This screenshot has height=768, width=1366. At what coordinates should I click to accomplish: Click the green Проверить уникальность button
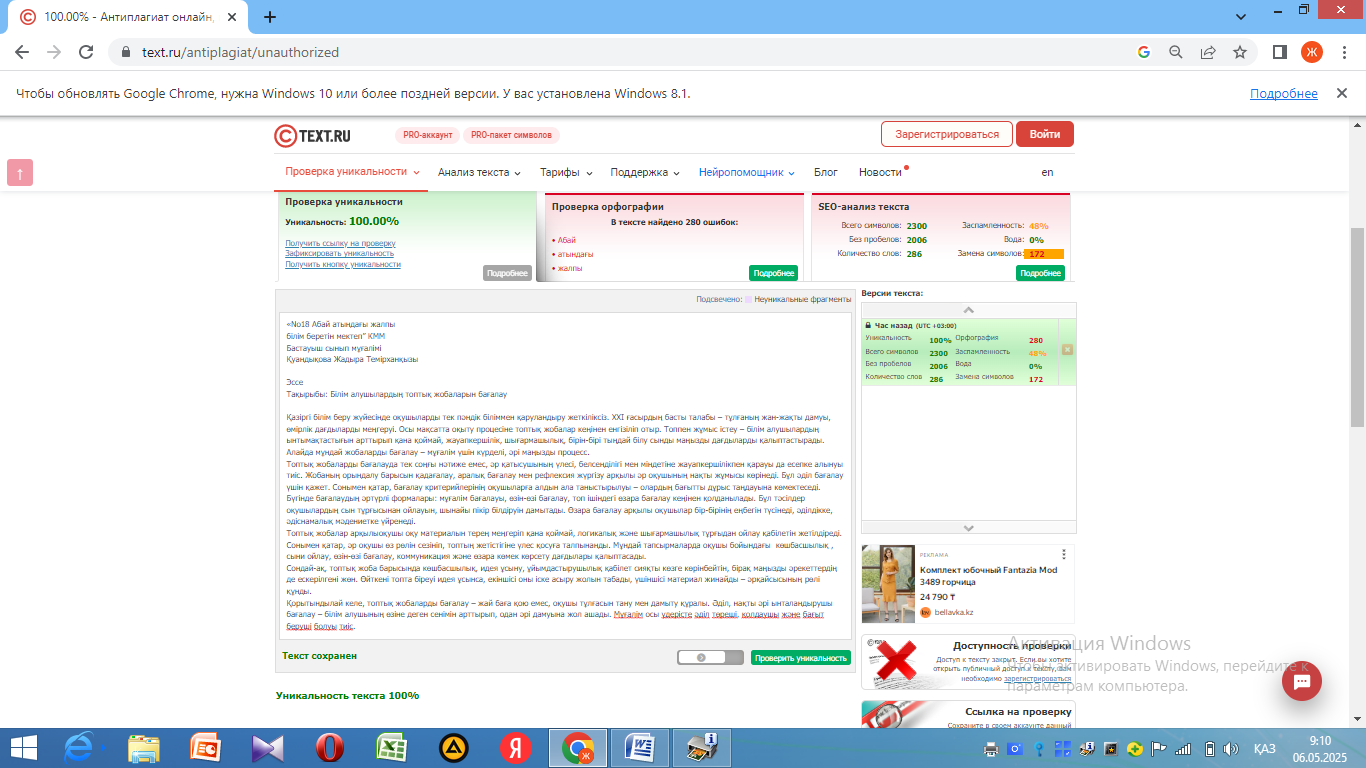[x=800, y=658]
